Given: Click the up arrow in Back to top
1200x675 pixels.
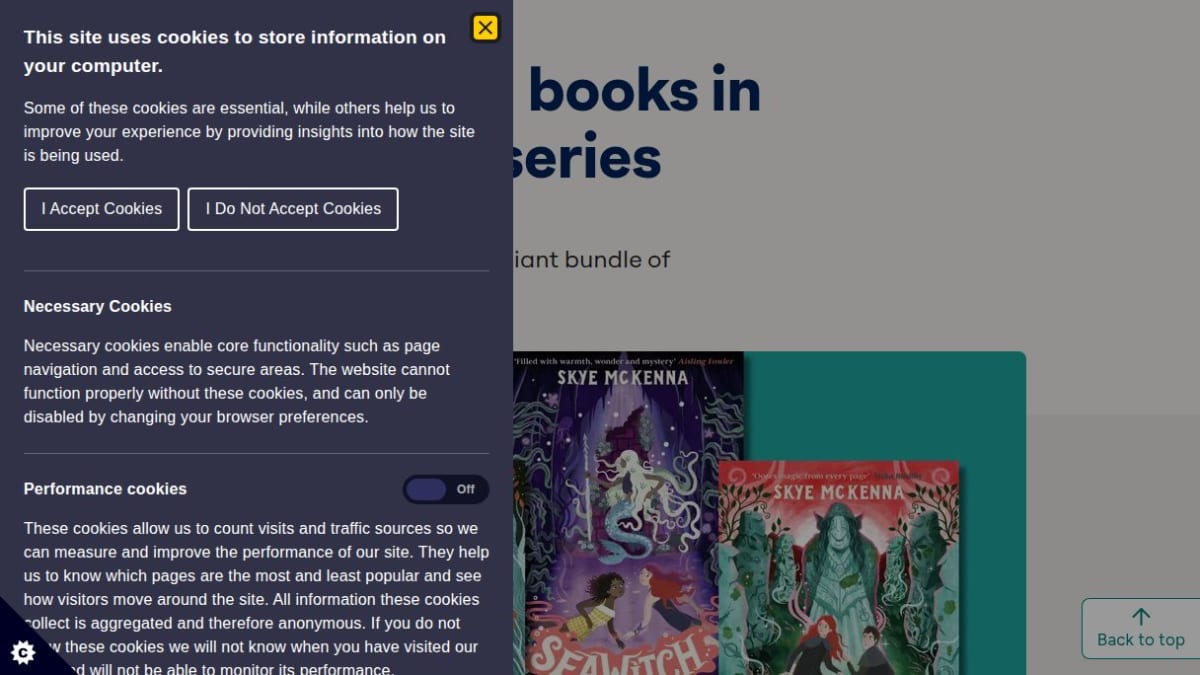Looking at the screenshot, I should (1141, 617).
